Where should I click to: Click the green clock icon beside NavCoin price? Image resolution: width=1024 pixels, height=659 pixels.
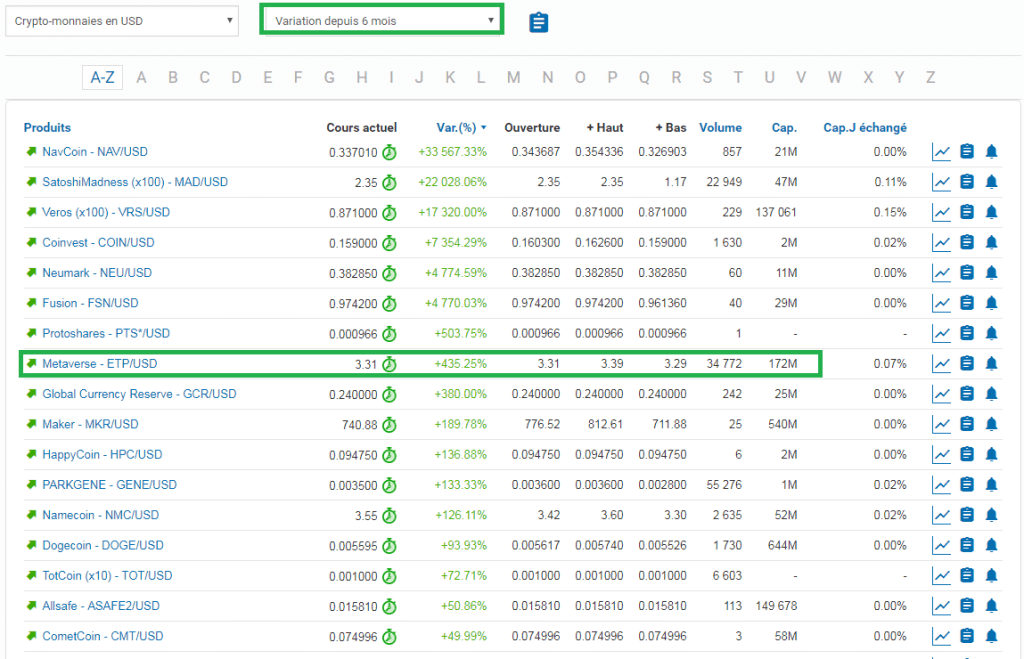tap(389, 152)
